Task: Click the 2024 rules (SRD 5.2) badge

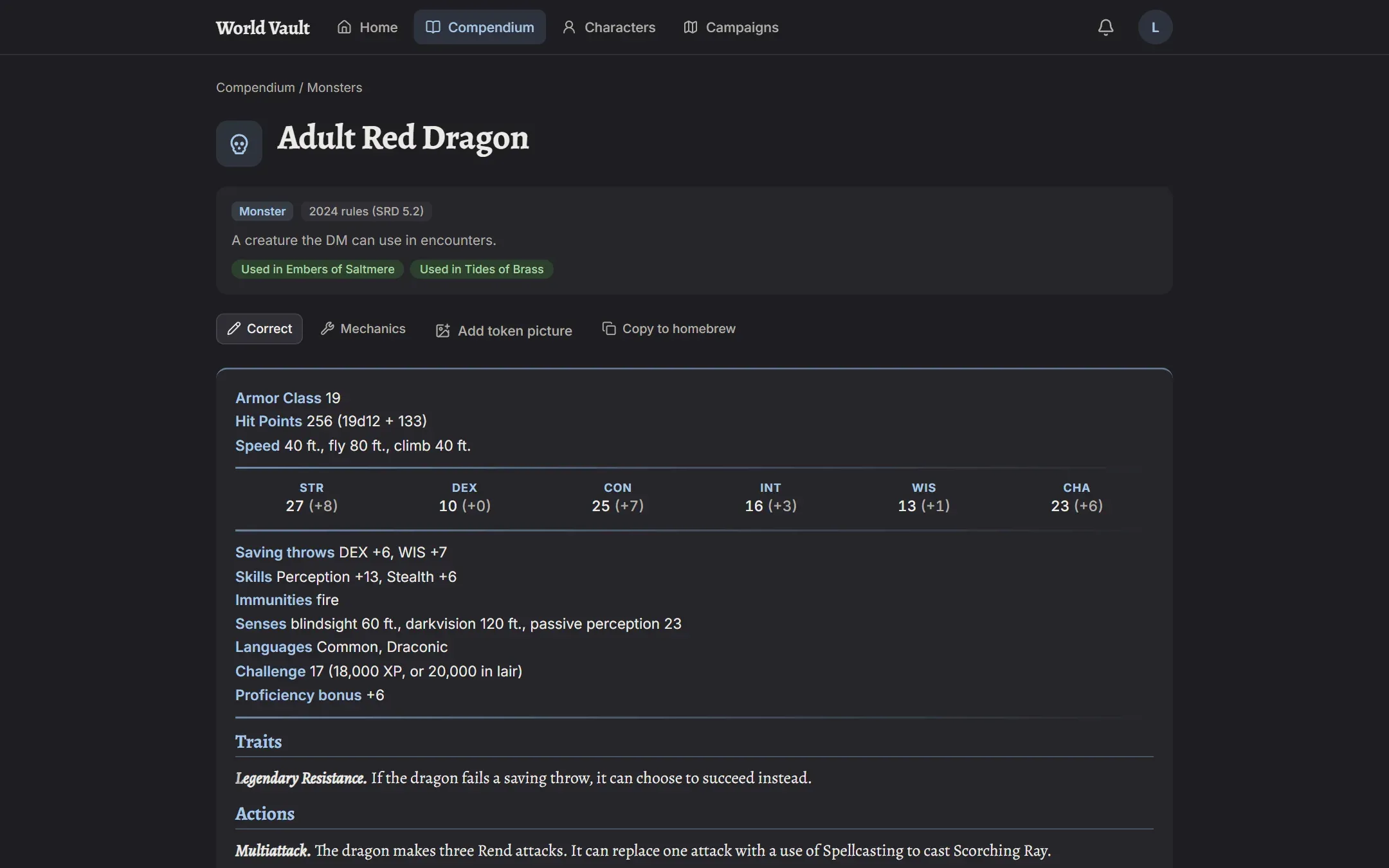Action: [366, 211]
